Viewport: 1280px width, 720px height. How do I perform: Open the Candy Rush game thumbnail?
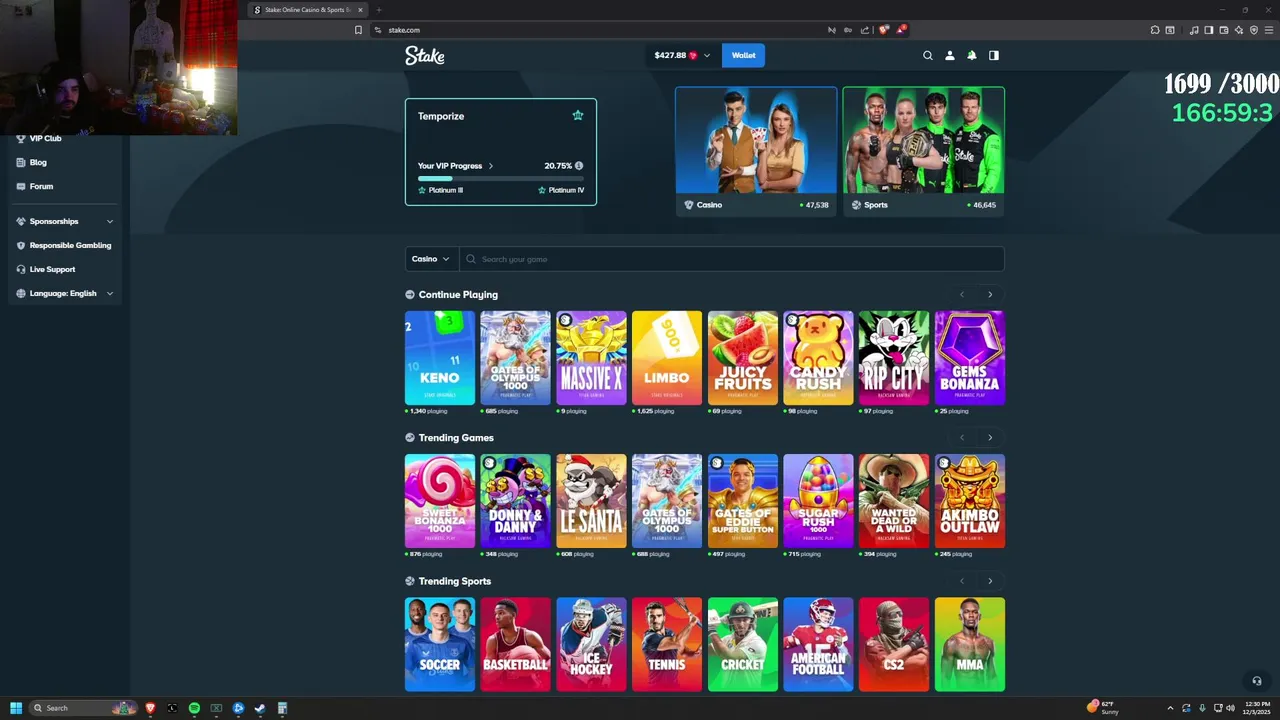(818, 358)
